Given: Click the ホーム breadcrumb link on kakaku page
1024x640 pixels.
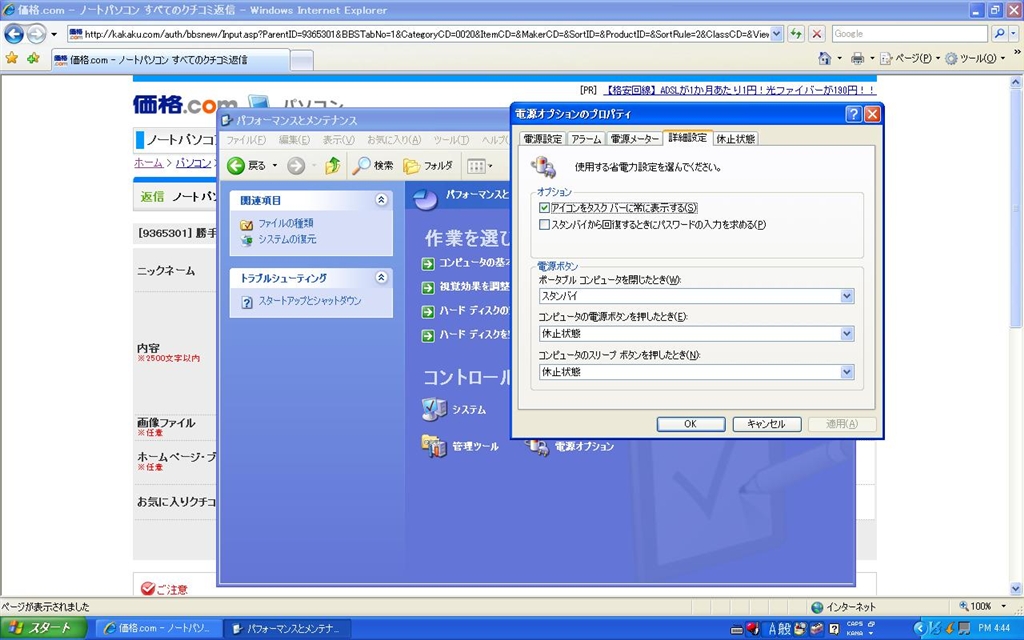Looking at the screenshot, I should point(148,163).
